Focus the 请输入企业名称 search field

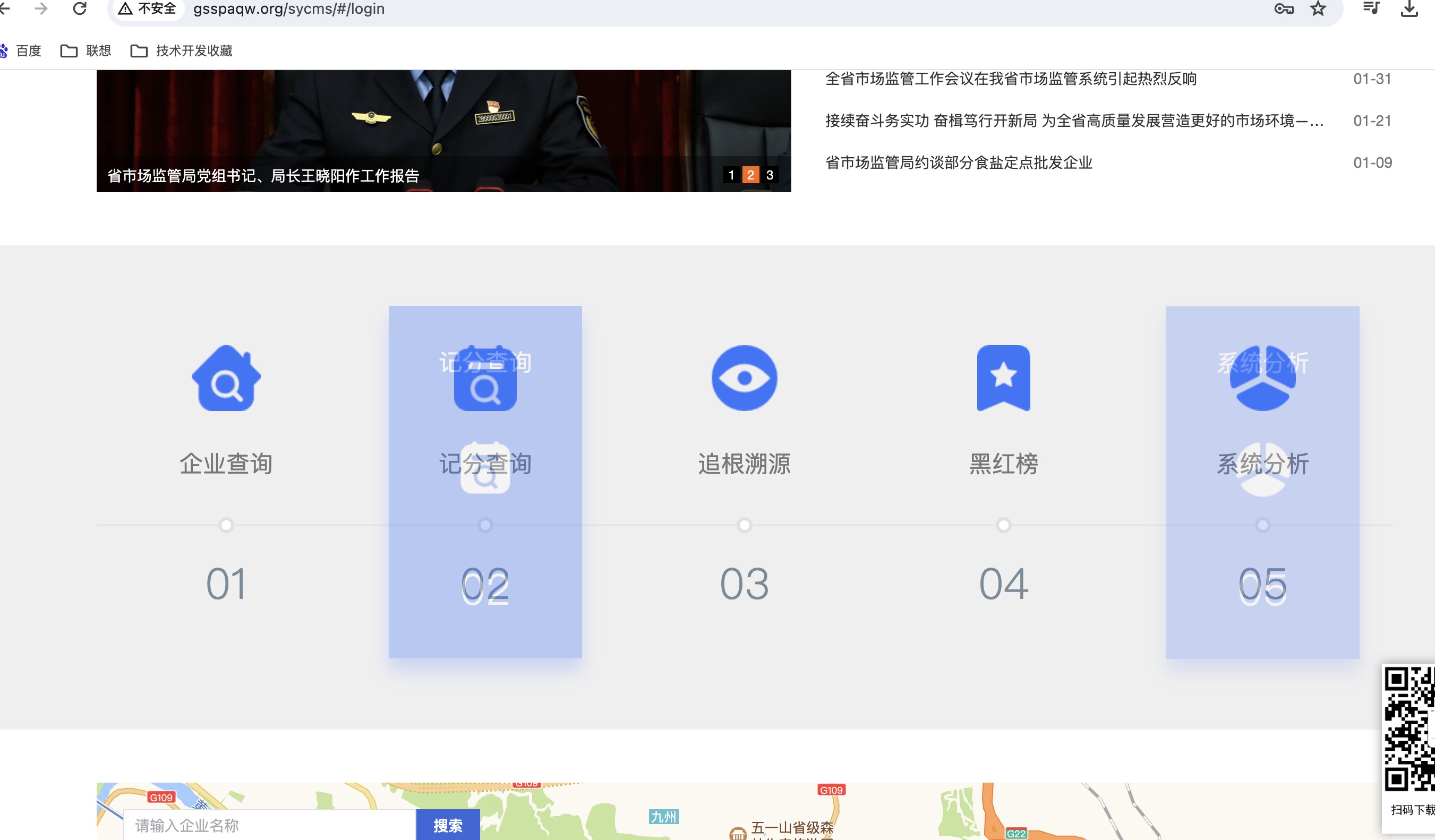click(270, 825)
